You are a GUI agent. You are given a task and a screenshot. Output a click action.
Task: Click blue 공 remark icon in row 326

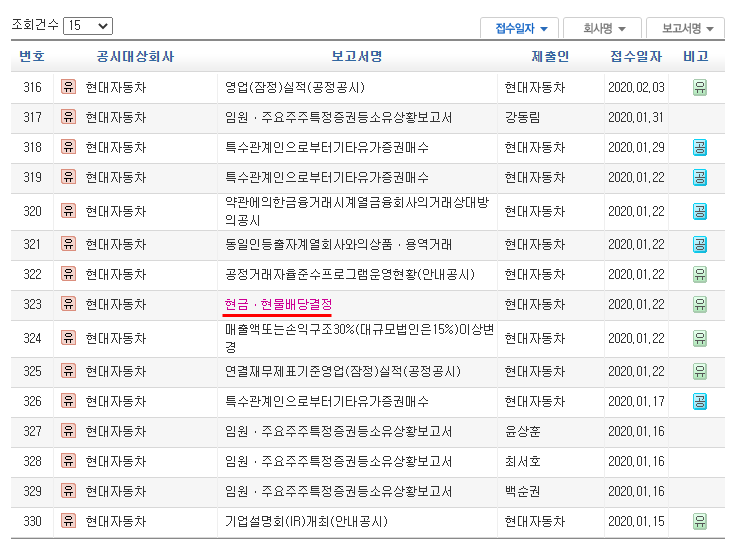(700, 401)
